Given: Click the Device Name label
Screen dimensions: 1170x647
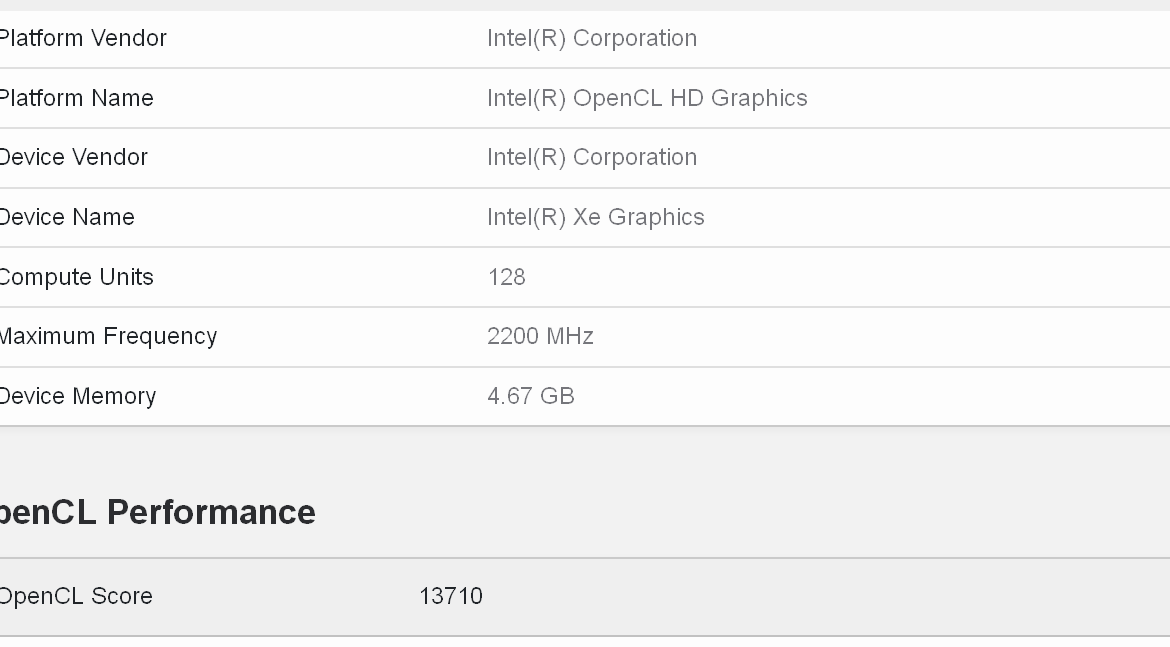Looking at the screenshot, I should tap(66, 217).
